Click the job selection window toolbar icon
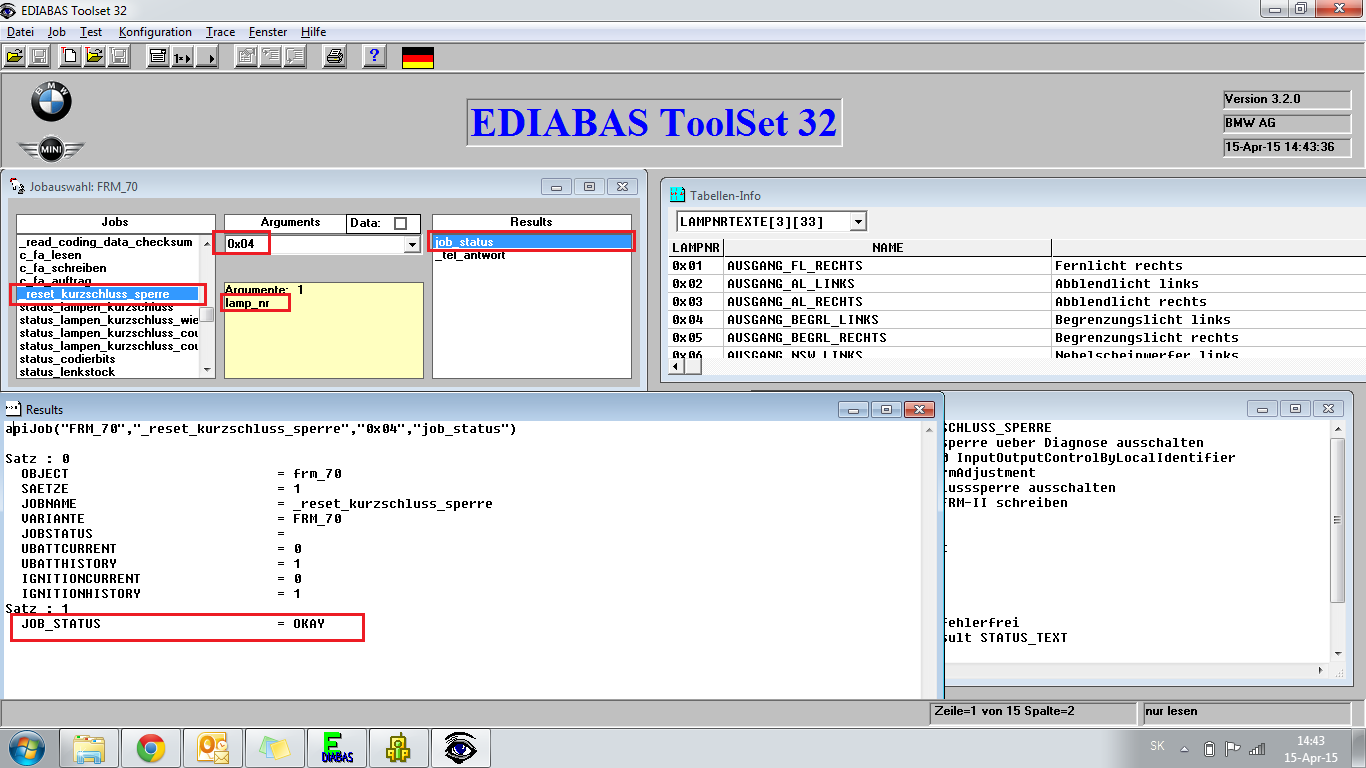 (x=157, y=57)
